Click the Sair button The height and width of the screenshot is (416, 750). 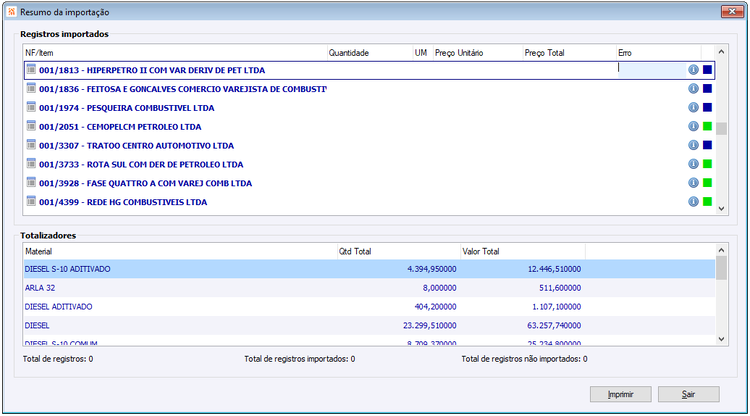pyautogui.click(x=688, y=394)
